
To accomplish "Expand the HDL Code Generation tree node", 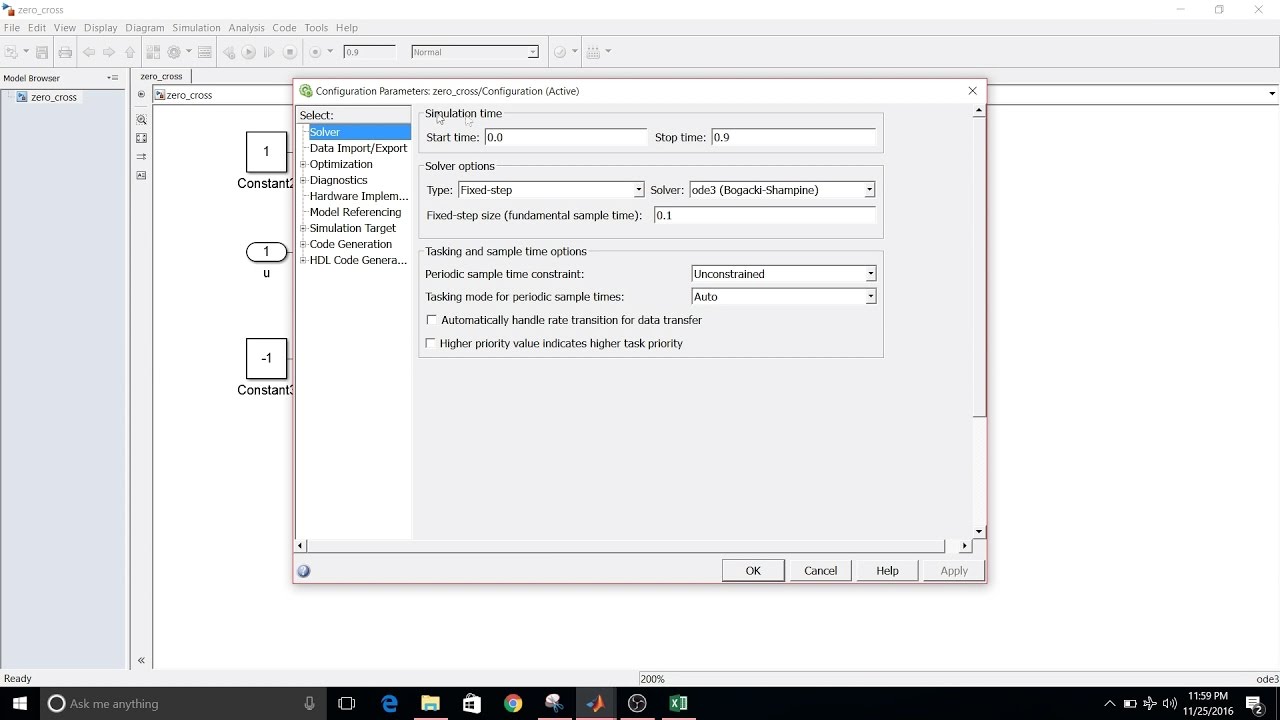I will tap(303, 260).
